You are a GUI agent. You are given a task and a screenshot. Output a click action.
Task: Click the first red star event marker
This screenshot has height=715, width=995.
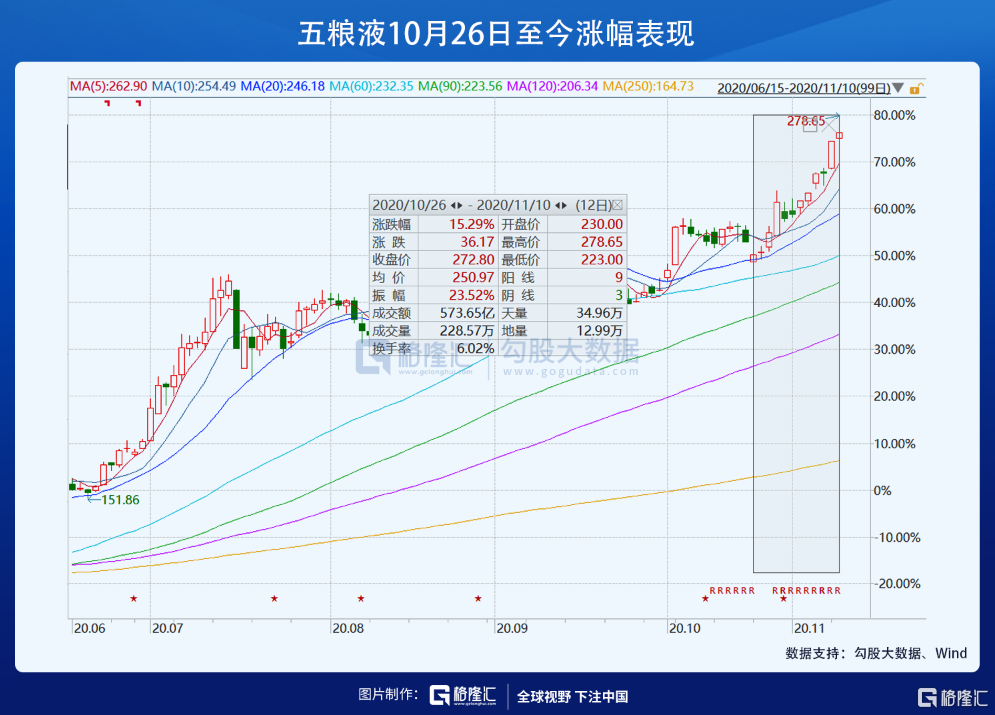click(133, 599)
